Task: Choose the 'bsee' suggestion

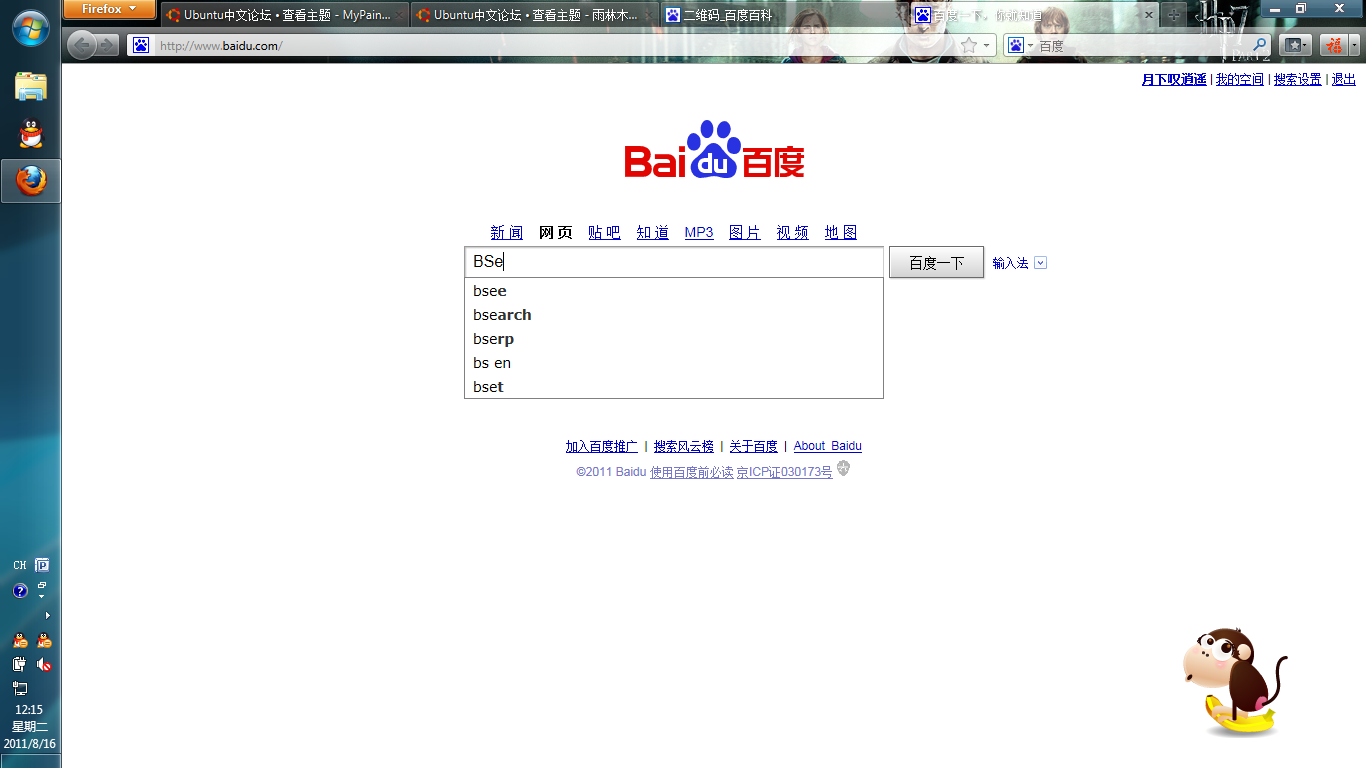Action: 674,291
